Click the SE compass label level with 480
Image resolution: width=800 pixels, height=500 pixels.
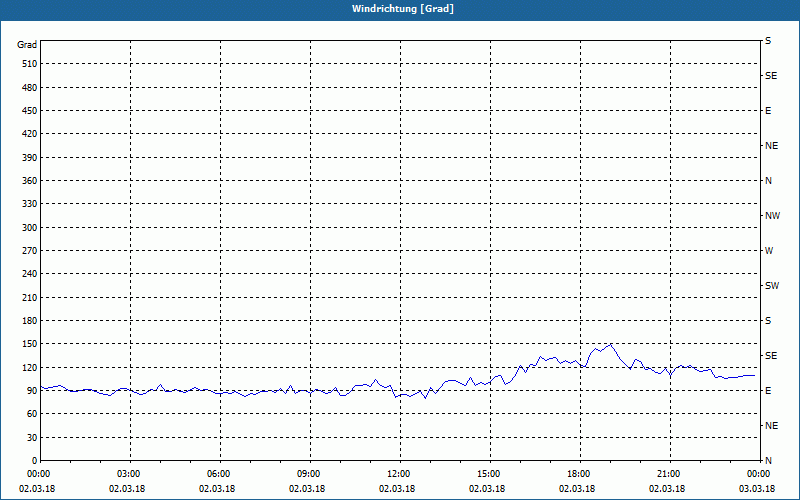point(771,76)
